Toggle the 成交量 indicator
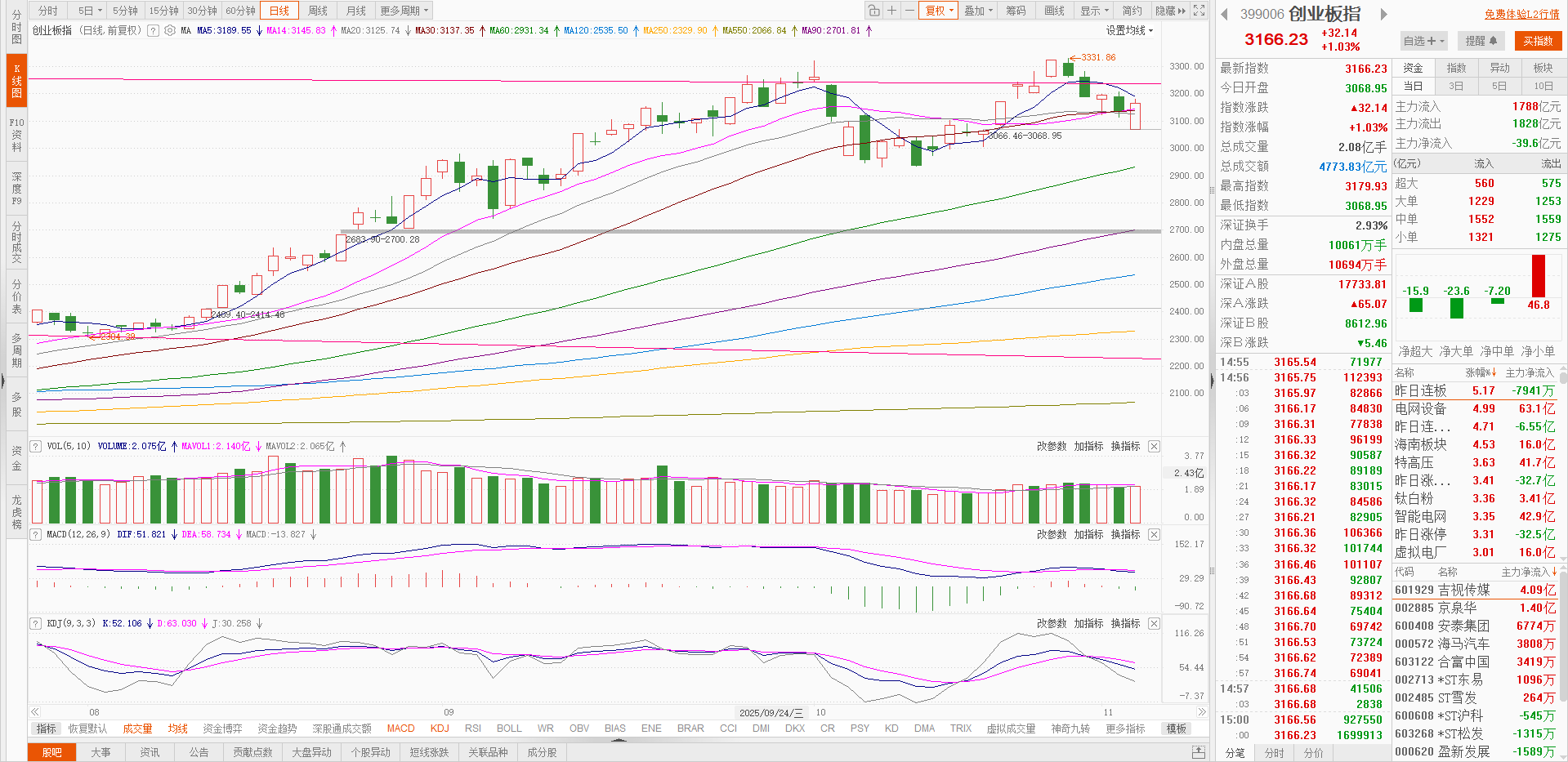 (137, 729)
